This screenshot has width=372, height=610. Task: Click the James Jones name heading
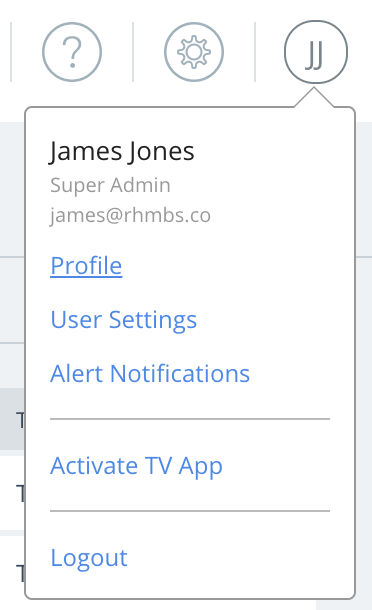pyautogui.click(x=122, y=151)
